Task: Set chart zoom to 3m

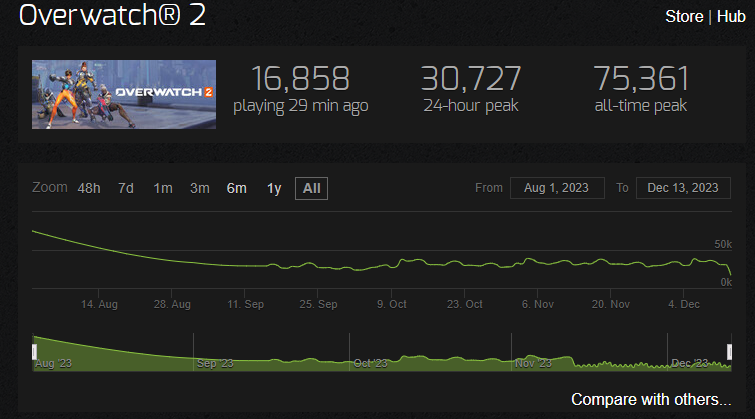Action: coord(200,188)
